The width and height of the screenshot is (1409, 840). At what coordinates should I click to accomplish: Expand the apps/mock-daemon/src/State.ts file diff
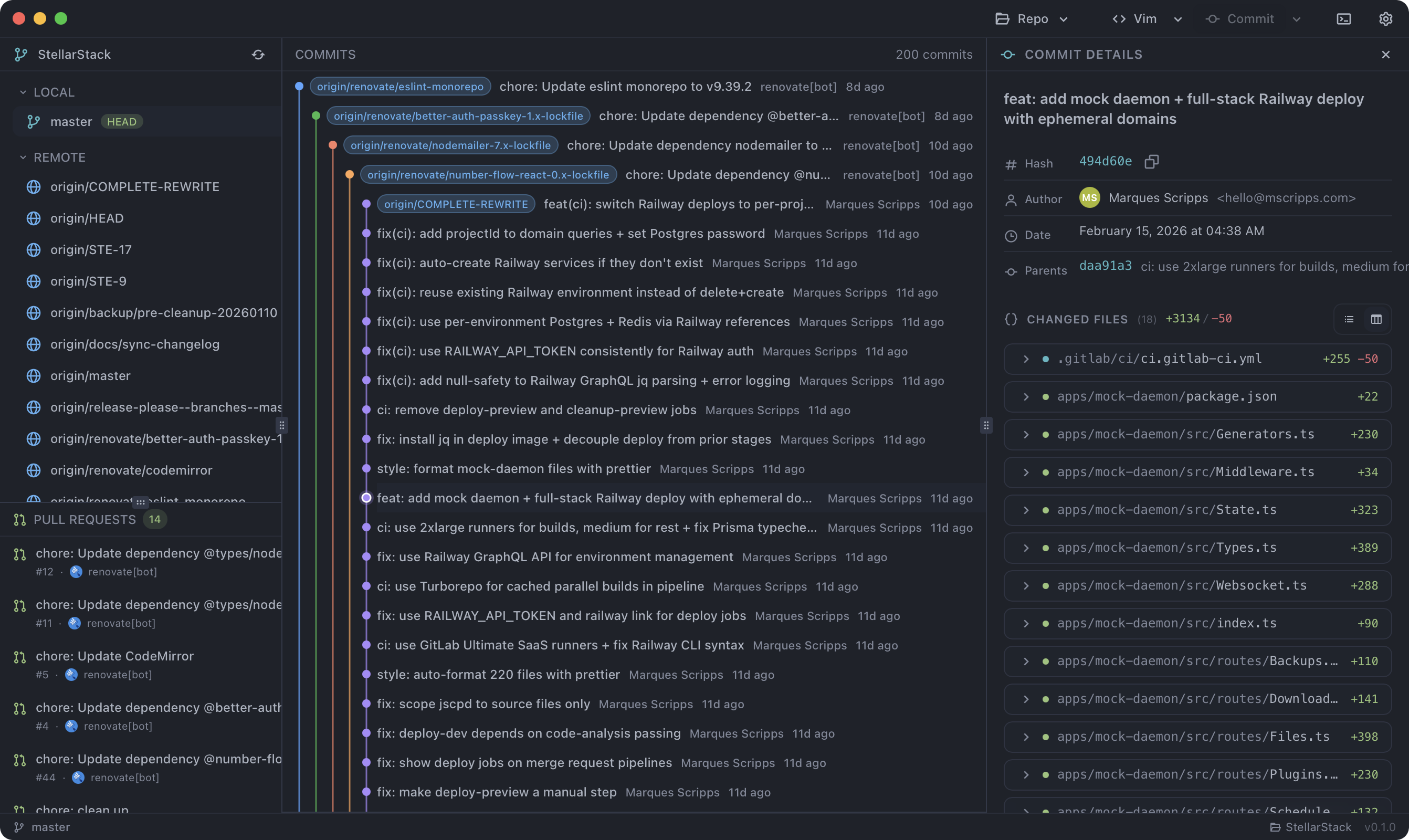point(1026,510)
